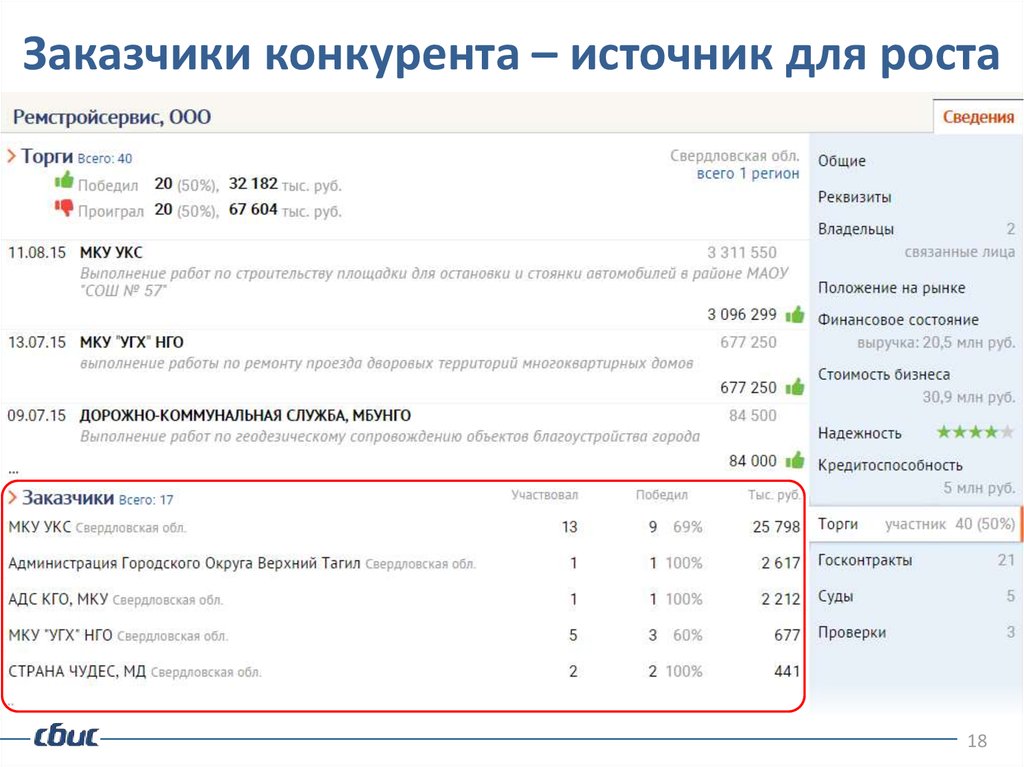Click the 'Всего: 17' customers link
Image resolution: width=1024 pixels, height=767 pixels.
[146, 500]
